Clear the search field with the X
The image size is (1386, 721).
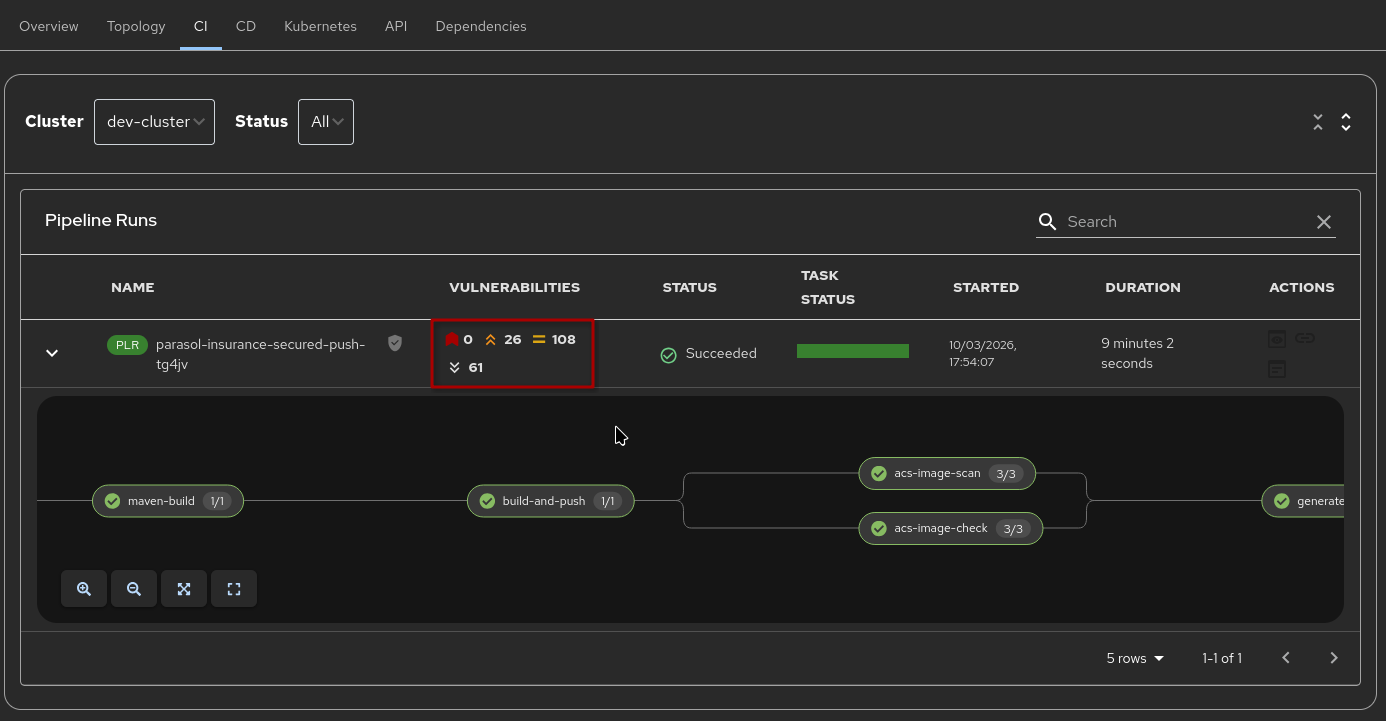tap(1324, 221)
